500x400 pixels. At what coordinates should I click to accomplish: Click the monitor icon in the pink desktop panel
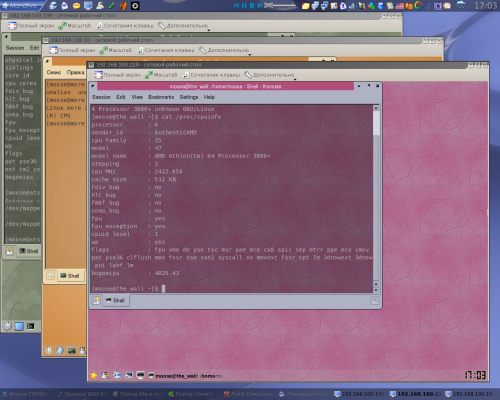(x=140, y=375)
